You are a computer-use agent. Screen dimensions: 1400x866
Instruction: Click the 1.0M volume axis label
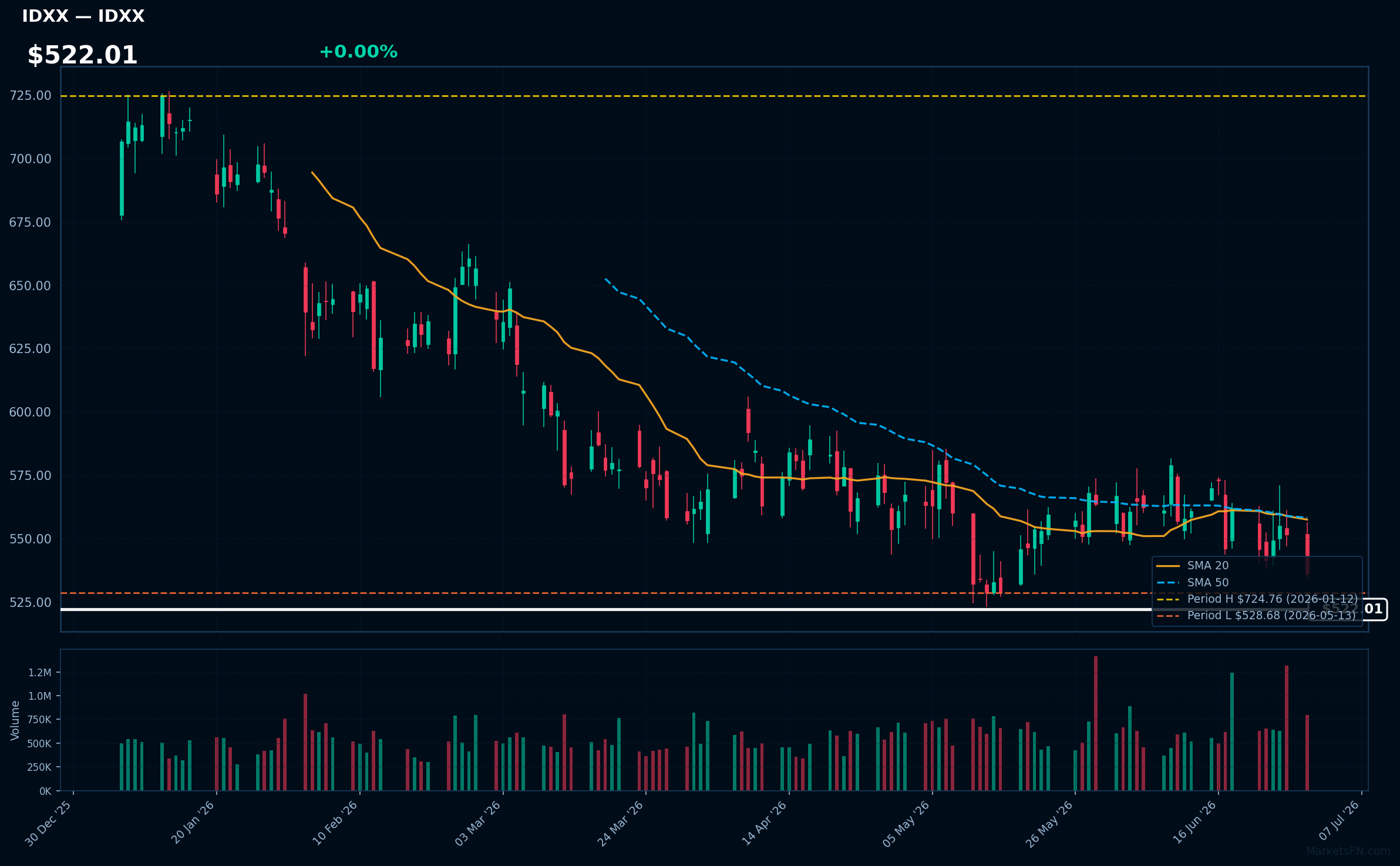tap(40, 696)
